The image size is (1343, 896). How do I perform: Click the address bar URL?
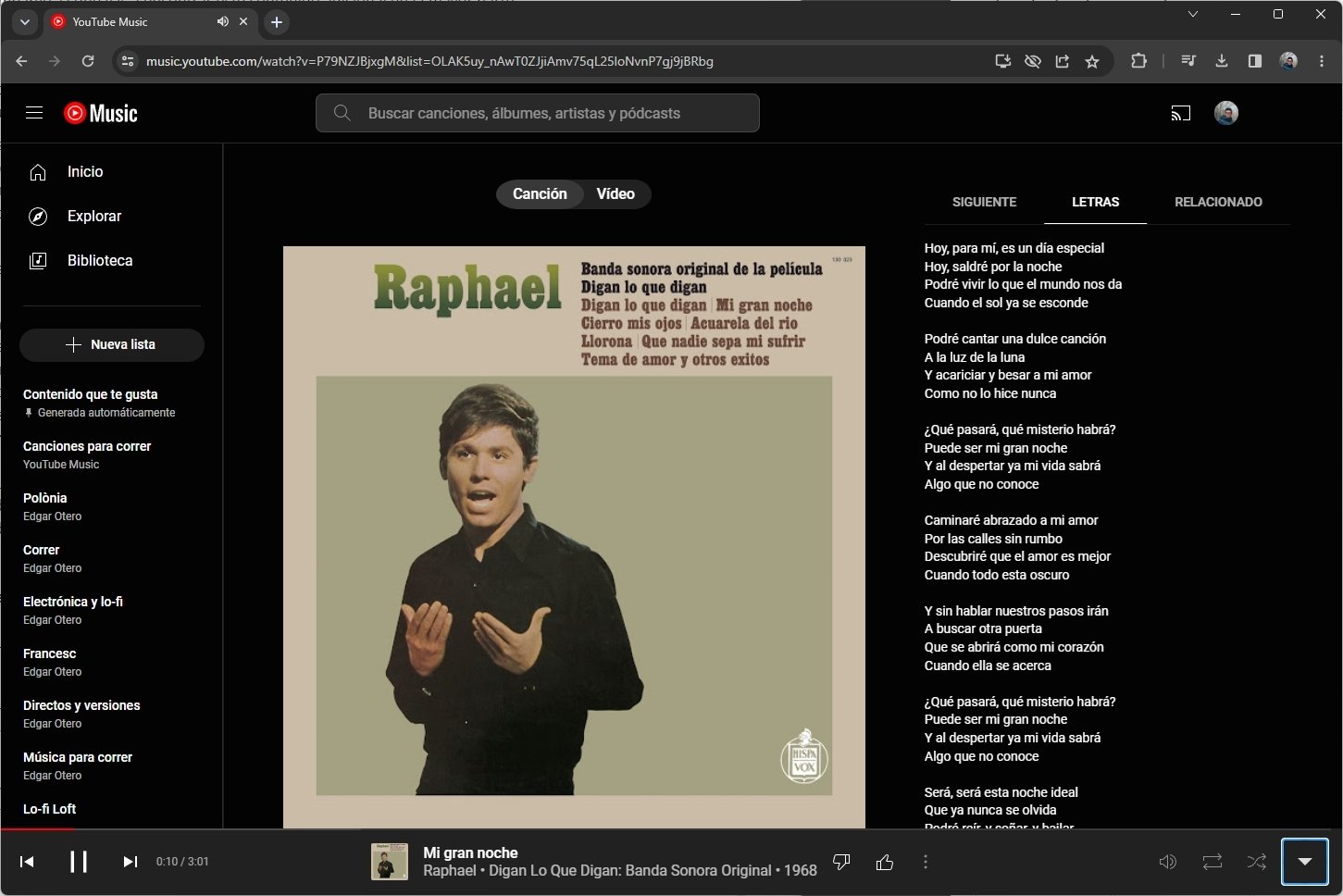(429, 61)
